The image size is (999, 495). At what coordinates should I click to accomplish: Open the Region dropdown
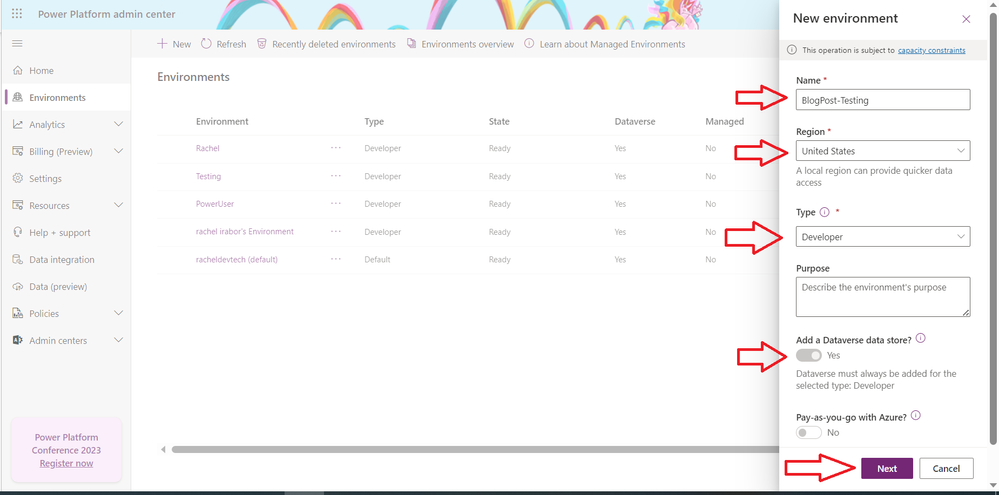tap(883, 151)
